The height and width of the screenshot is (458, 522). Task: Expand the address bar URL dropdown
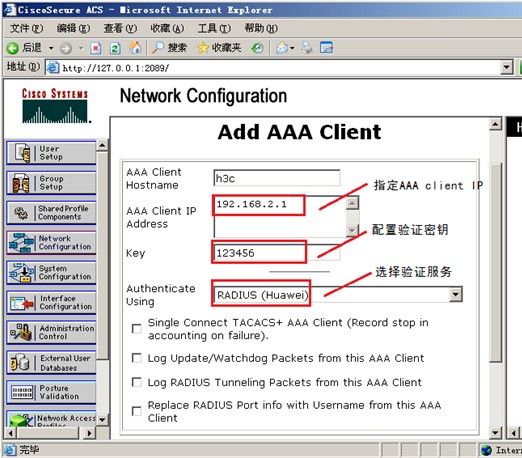click(x=506, y=68)
